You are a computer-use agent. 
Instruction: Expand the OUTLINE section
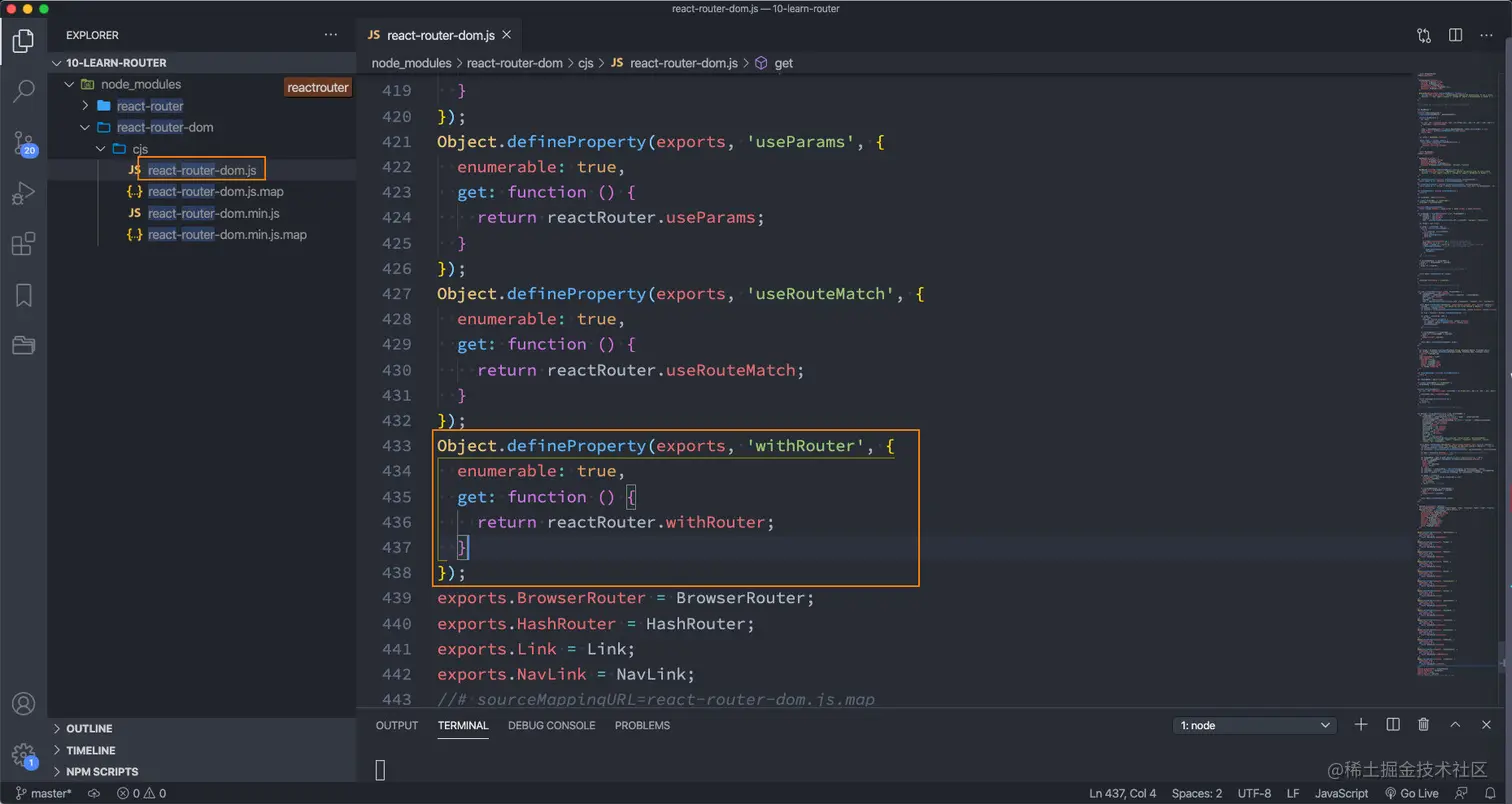point(88,729)
